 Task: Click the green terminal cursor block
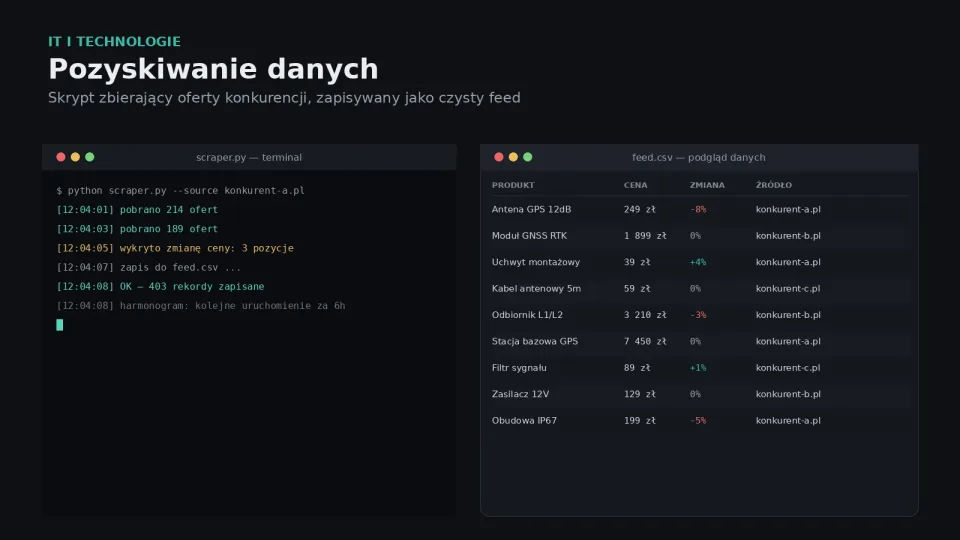tap(59, 325)
